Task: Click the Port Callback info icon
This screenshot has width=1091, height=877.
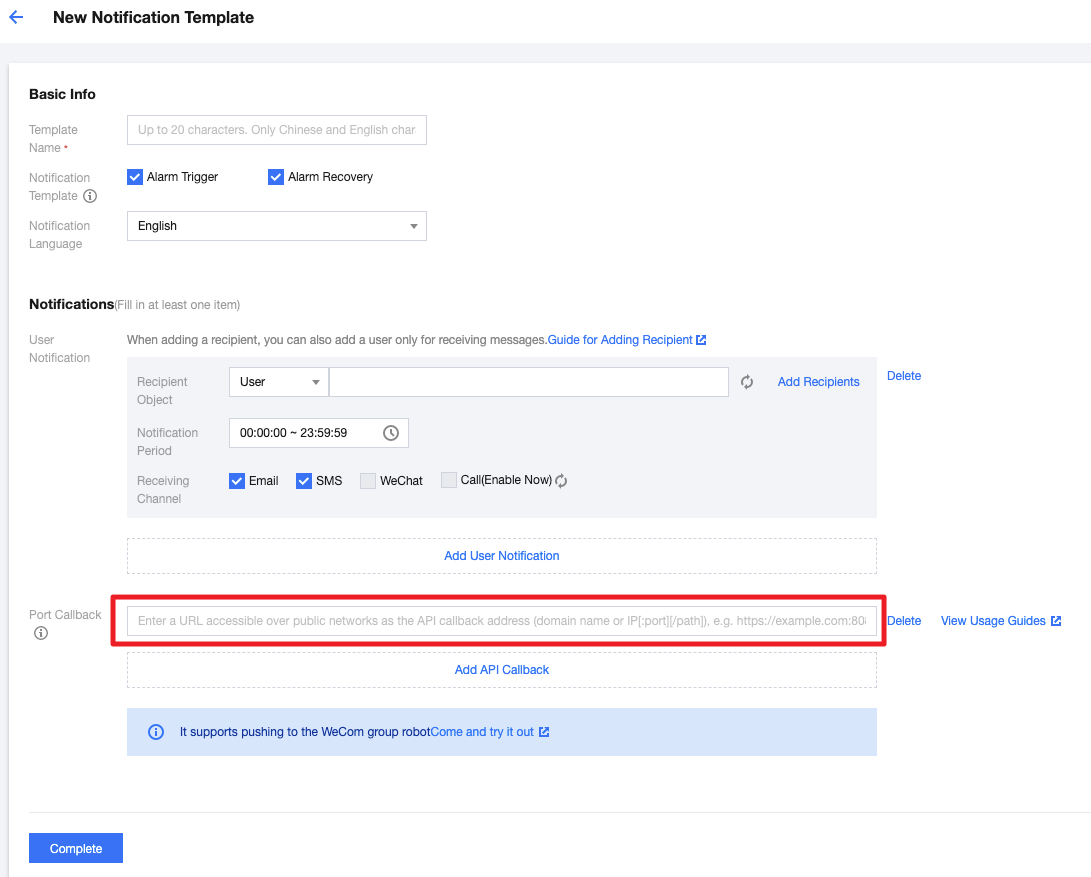Action: pos(41,633)
